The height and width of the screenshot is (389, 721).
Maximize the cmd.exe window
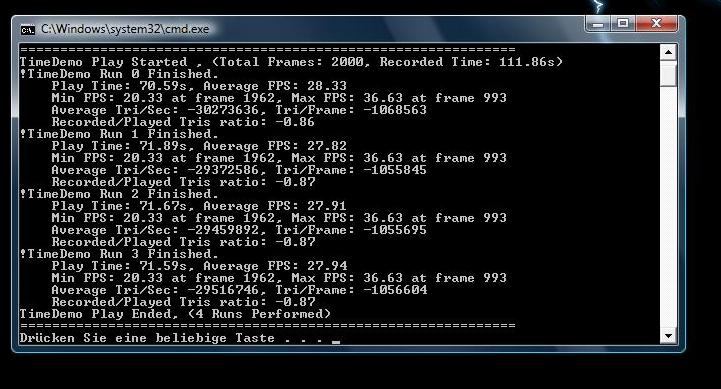pos(623,23)
